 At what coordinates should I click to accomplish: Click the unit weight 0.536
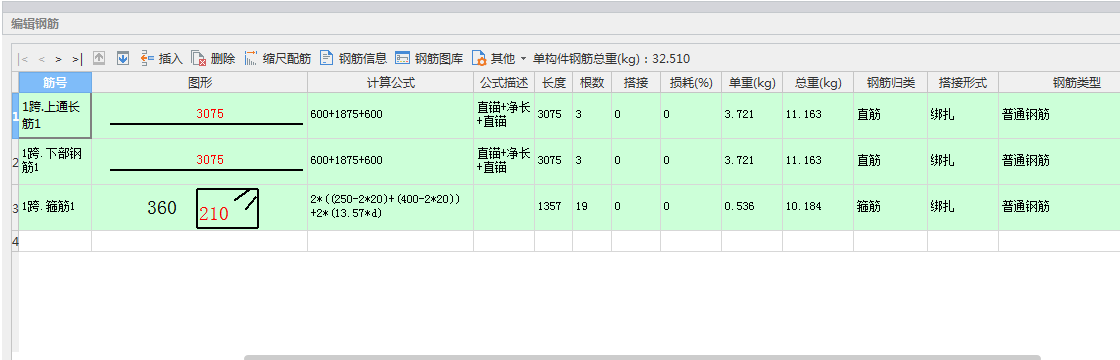pyautogui.click(x=739, y=206)
